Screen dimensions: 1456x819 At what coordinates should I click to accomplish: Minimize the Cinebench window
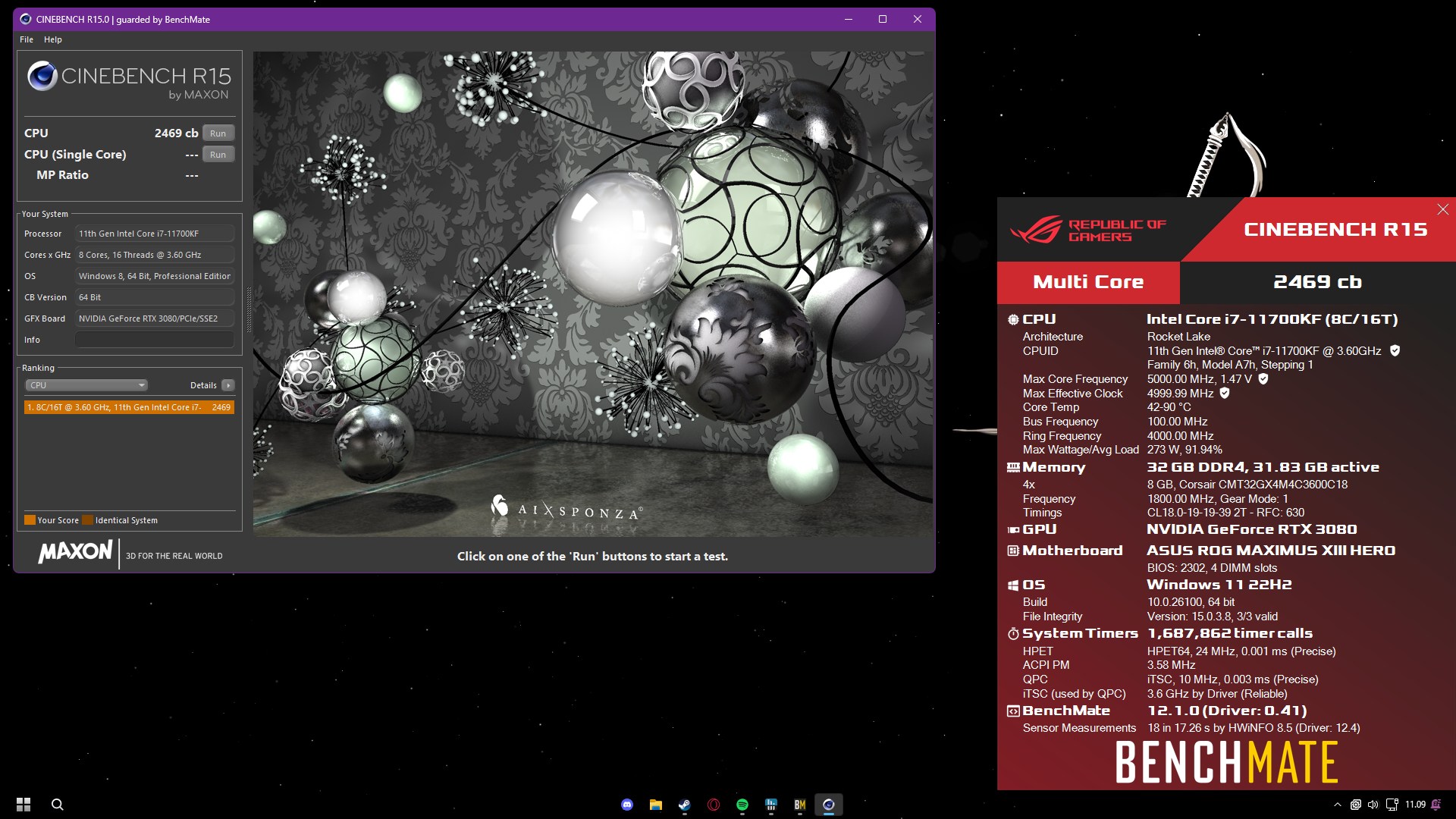coord(849,19)
